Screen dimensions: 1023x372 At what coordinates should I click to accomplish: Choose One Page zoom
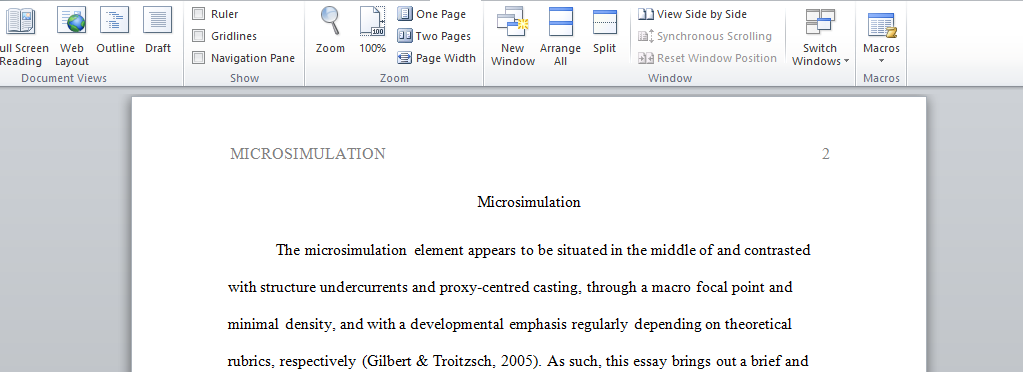[432, 14]
